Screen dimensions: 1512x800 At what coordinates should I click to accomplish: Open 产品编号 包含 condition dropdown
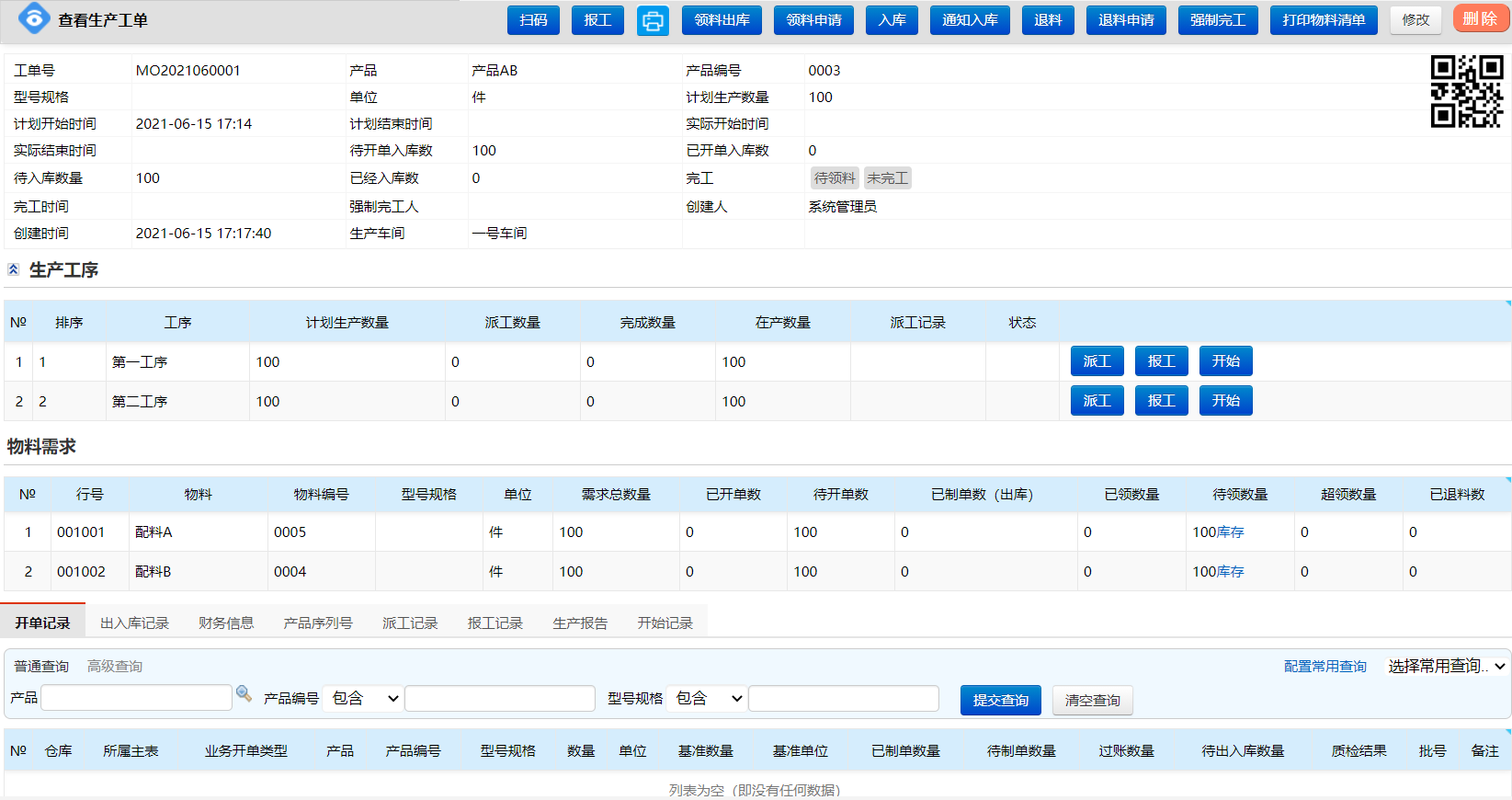point(365,699)
